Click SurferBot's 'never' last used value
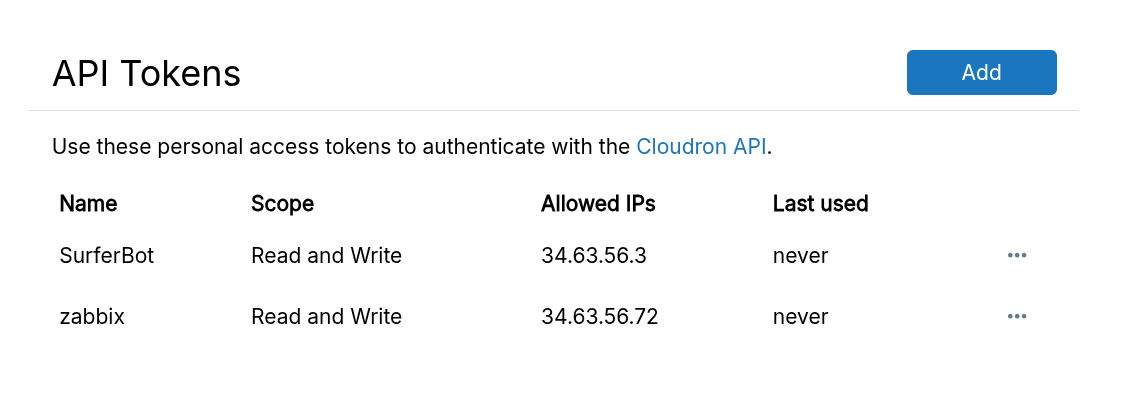 (x=800, y=255)
